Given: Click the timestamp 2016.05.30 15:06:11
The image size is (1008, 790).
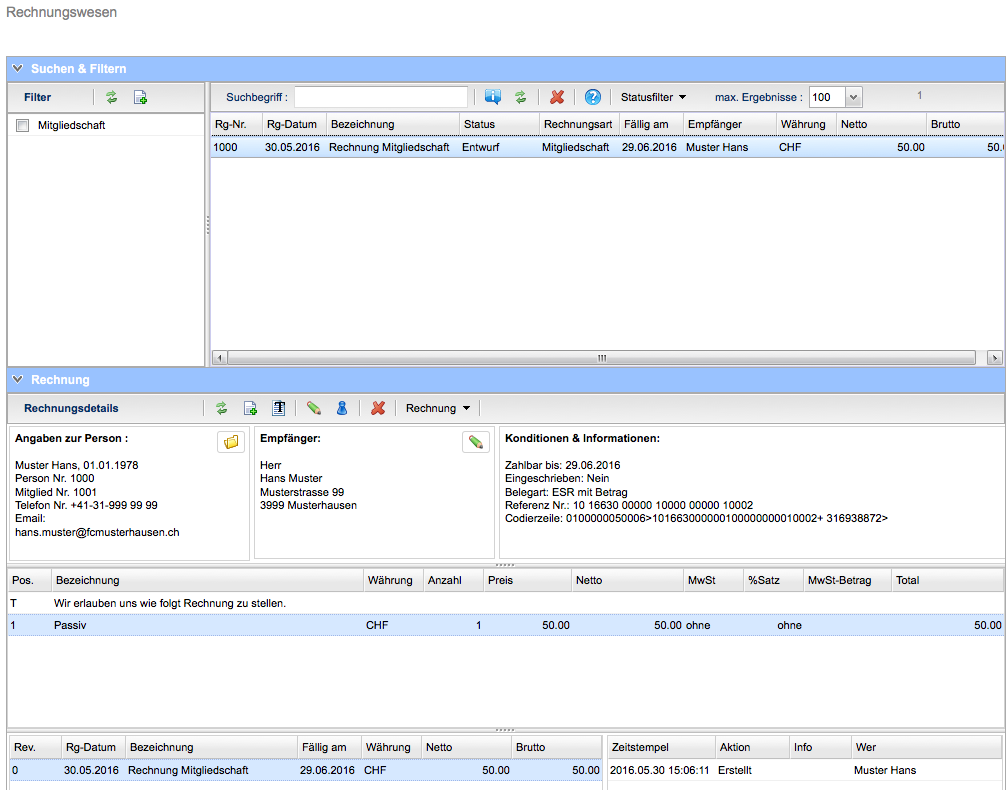Looking at the screenshot, I should click(x=660, y=770).
